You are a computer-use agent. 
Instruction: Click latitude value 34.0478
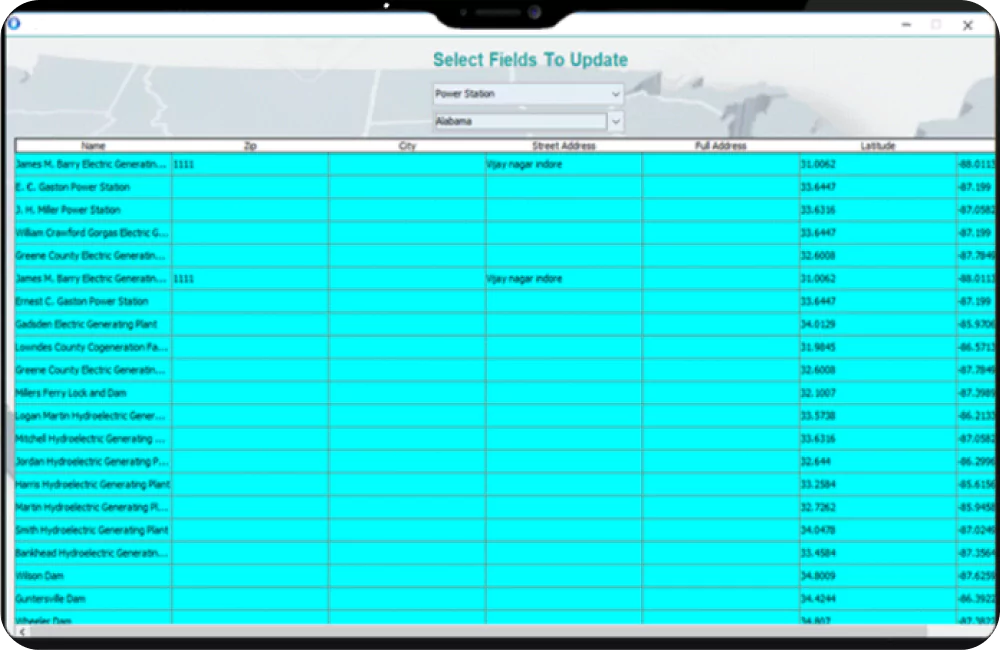coord(818,530)
